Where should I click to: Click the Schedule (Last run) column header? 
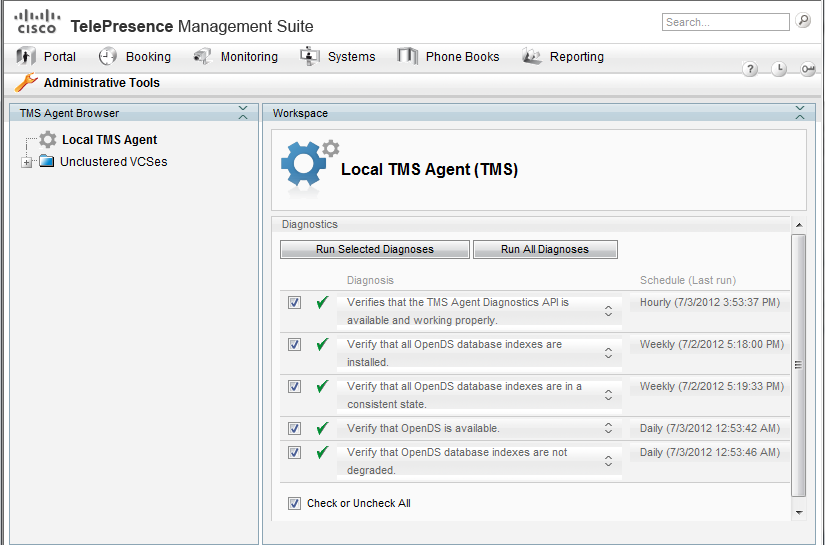(x=688, y=280)
